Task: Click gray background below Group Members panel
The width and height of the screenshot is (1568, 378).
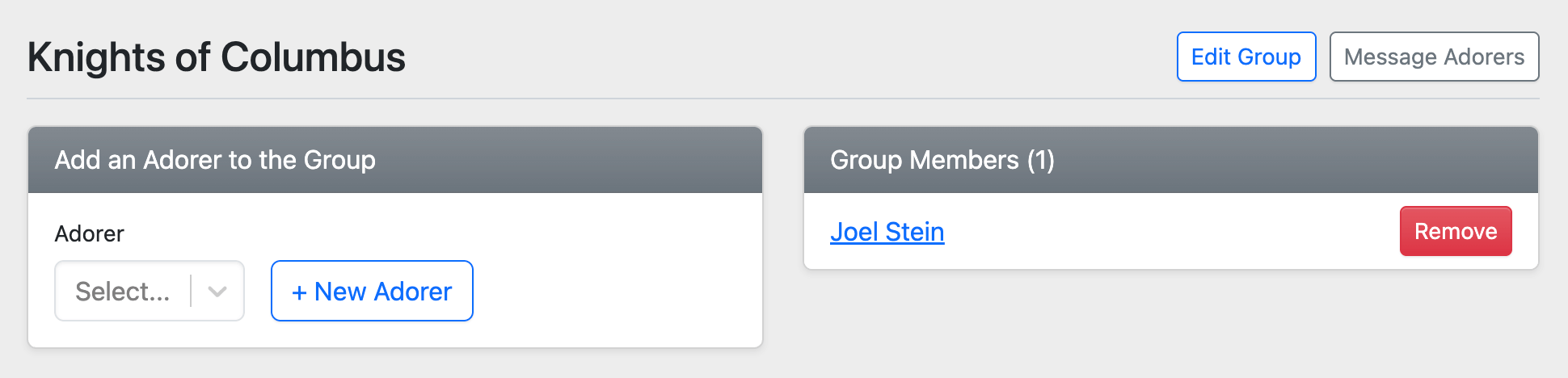Action: 1170,323
